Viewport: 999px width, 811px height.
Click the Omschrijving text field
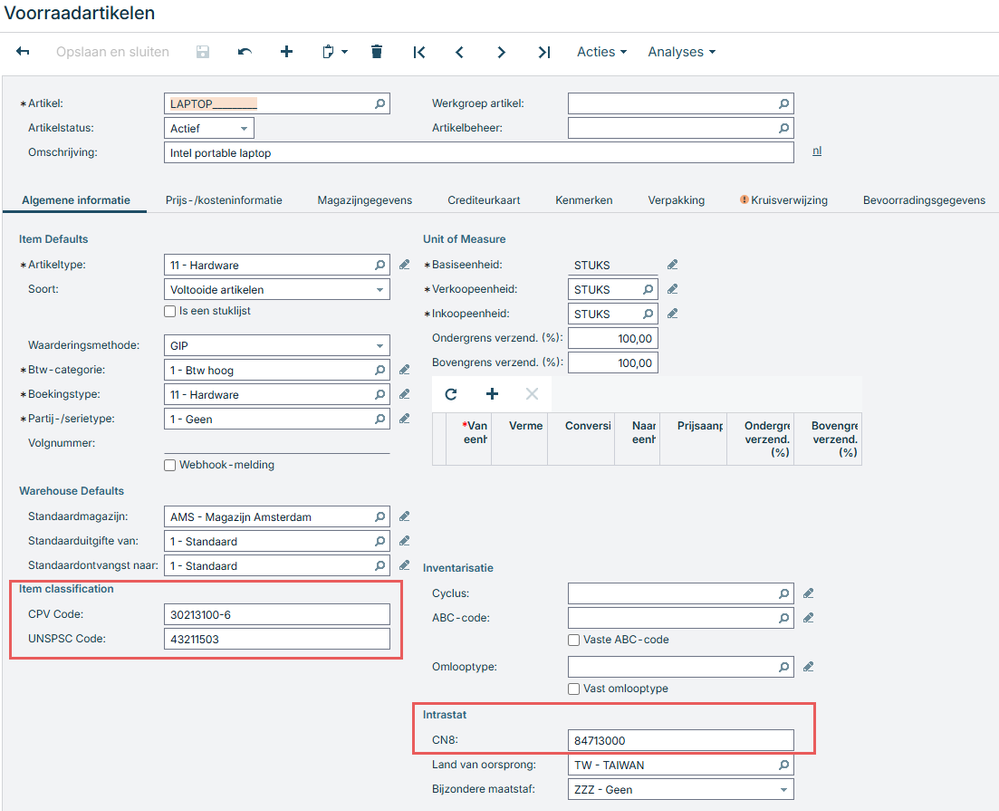(478, 153)
